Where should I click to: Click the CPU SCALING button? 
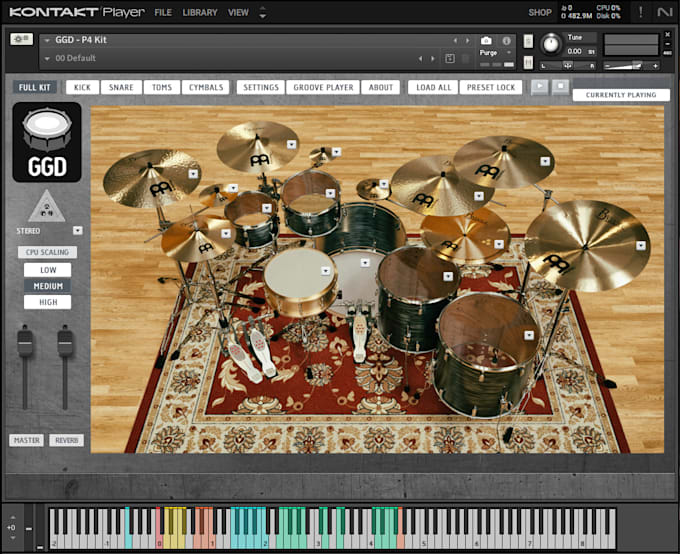coord(47,252)
